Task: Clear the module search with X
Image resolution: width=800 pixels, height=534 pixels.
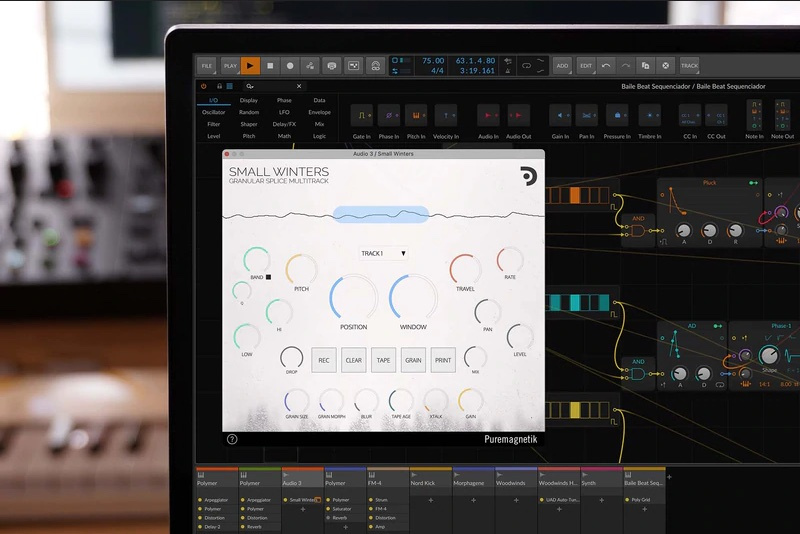Action: point(299,86)
